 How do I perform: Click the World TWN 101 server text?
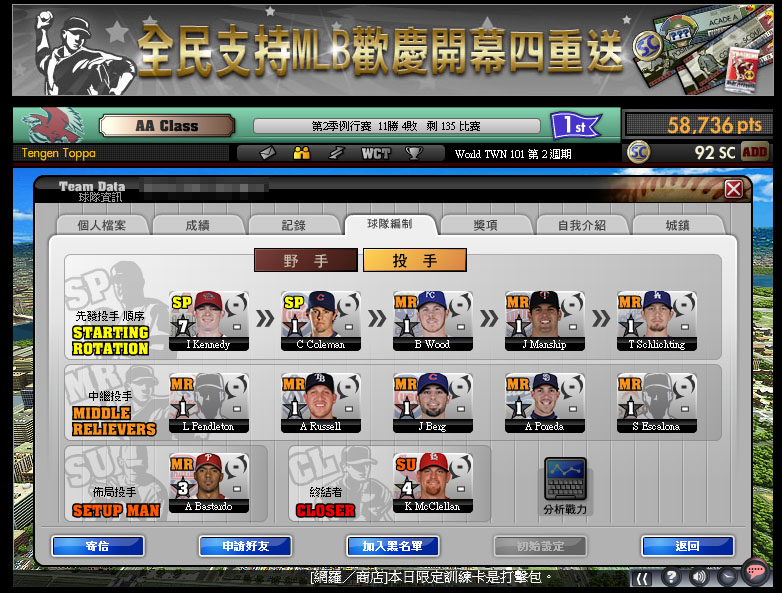[513, 154]
